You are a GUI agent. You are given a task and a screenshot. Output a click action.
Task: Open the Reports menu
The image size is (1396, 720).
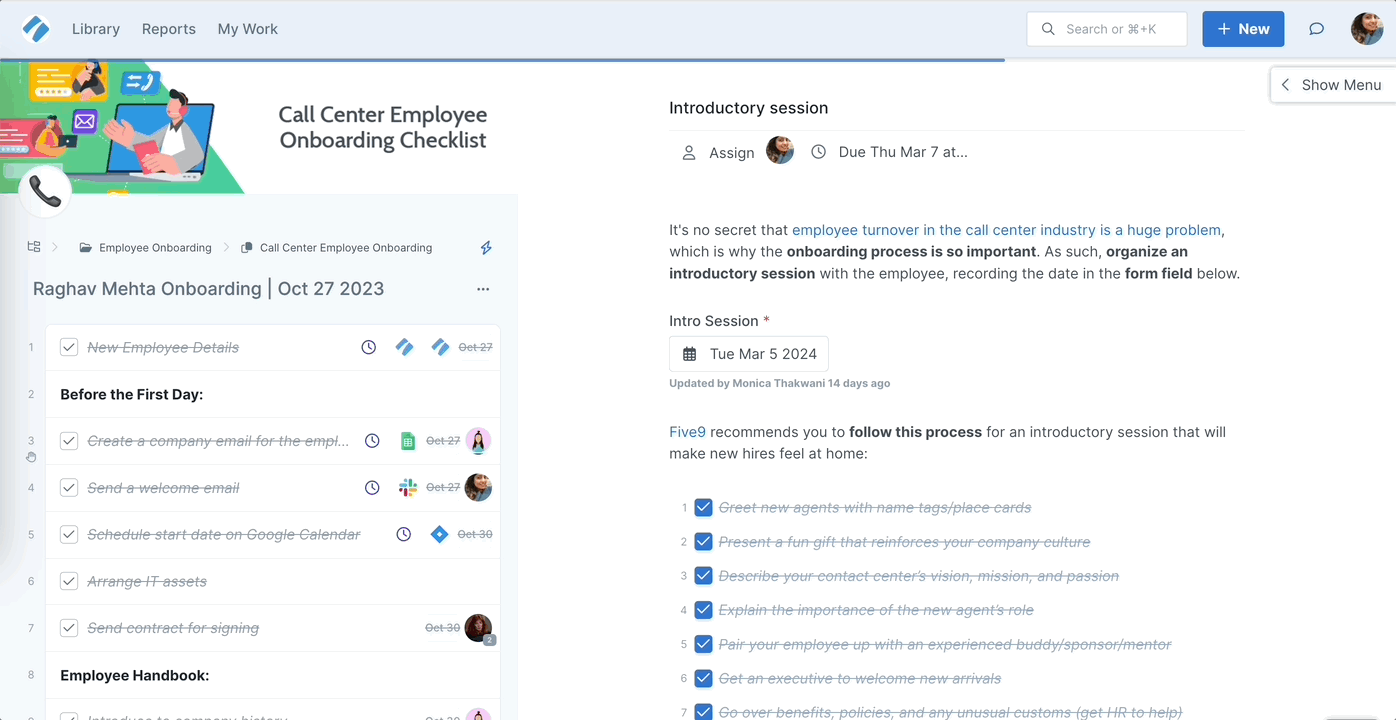pos(169,29)
